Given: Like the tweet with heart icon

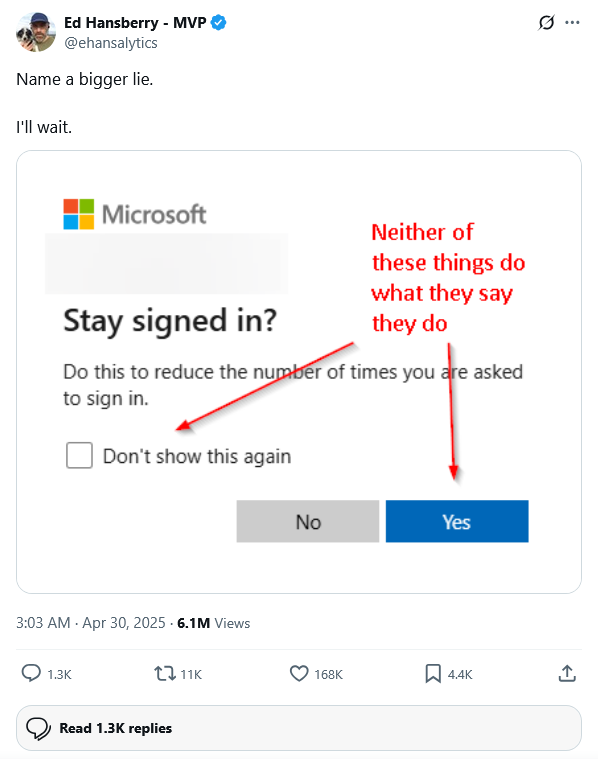Looking at the screenshot, I should (299, 673).
